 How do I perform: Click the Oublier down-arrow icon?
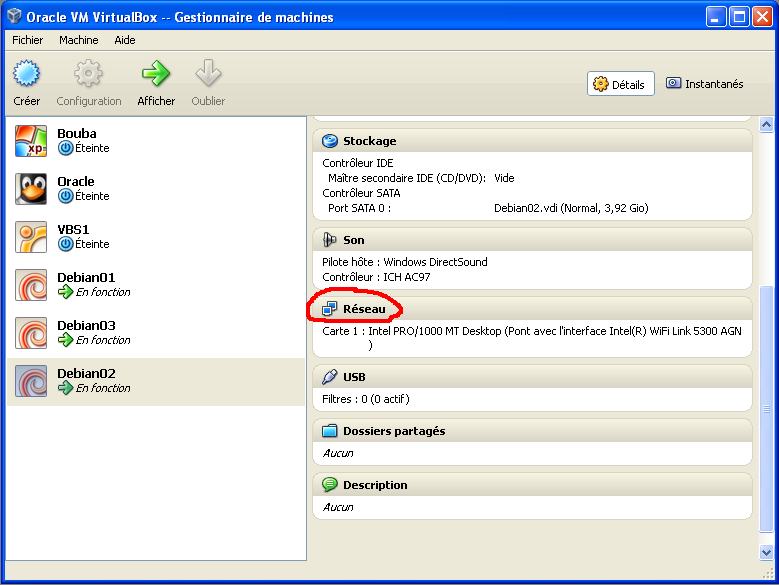(x=208, y=73)
